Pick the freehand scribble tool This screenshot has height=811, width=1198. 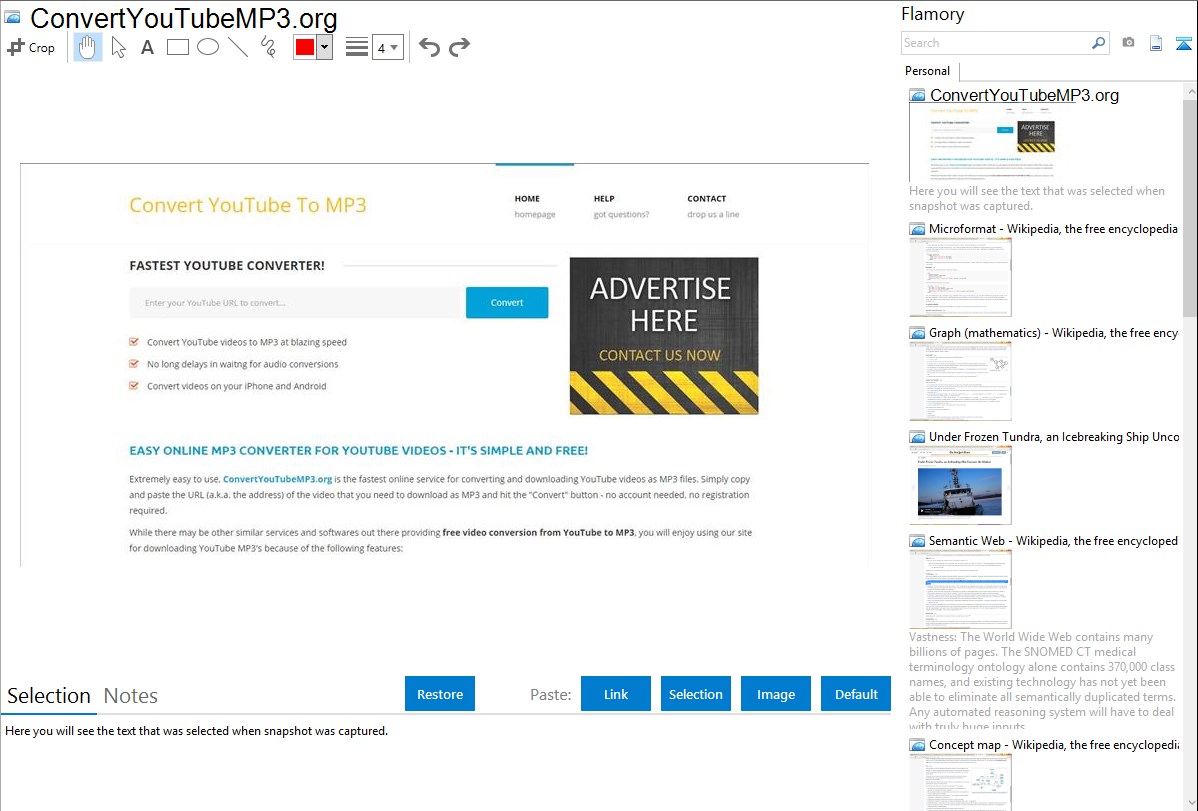click(x=268, y=47)
